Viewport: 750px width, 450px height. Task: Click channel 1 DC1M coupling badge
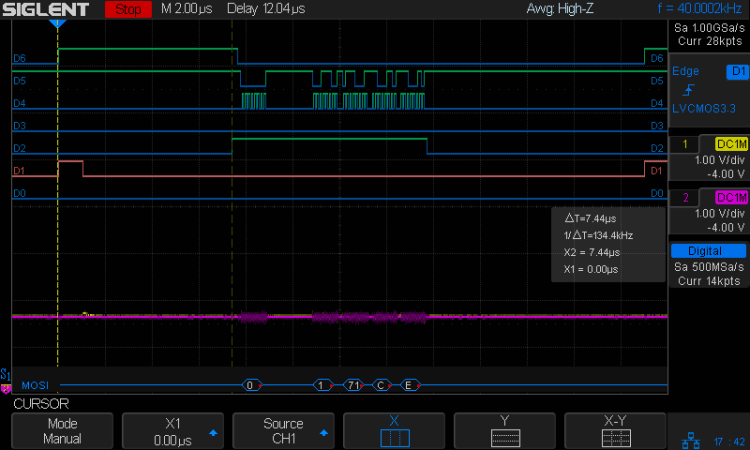[x=731, y=144]
